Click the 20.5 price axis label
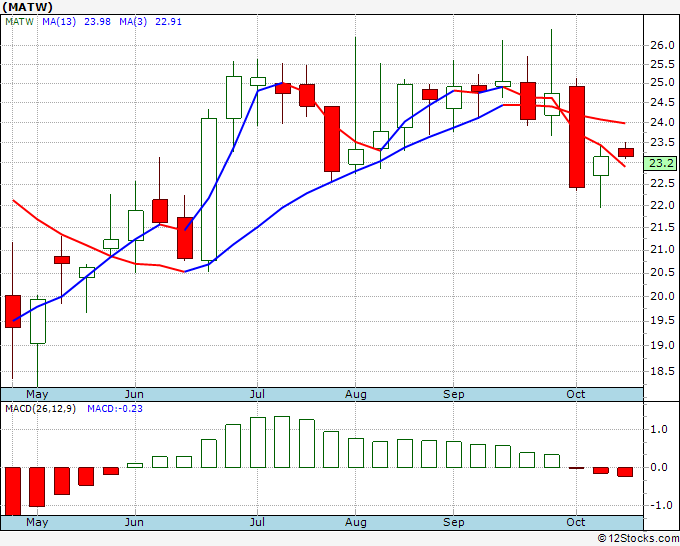This screenshot has width=680, height=546. point(662,272)
